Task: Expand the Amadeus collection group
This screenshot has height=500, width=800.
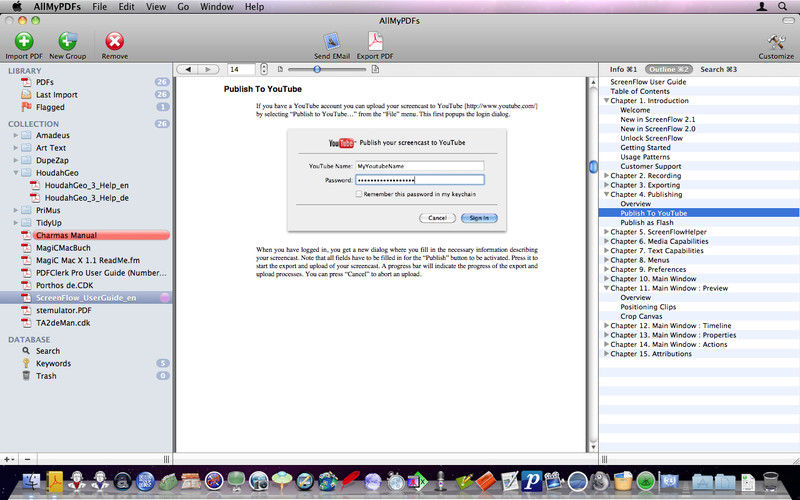Action: point(15,135)
